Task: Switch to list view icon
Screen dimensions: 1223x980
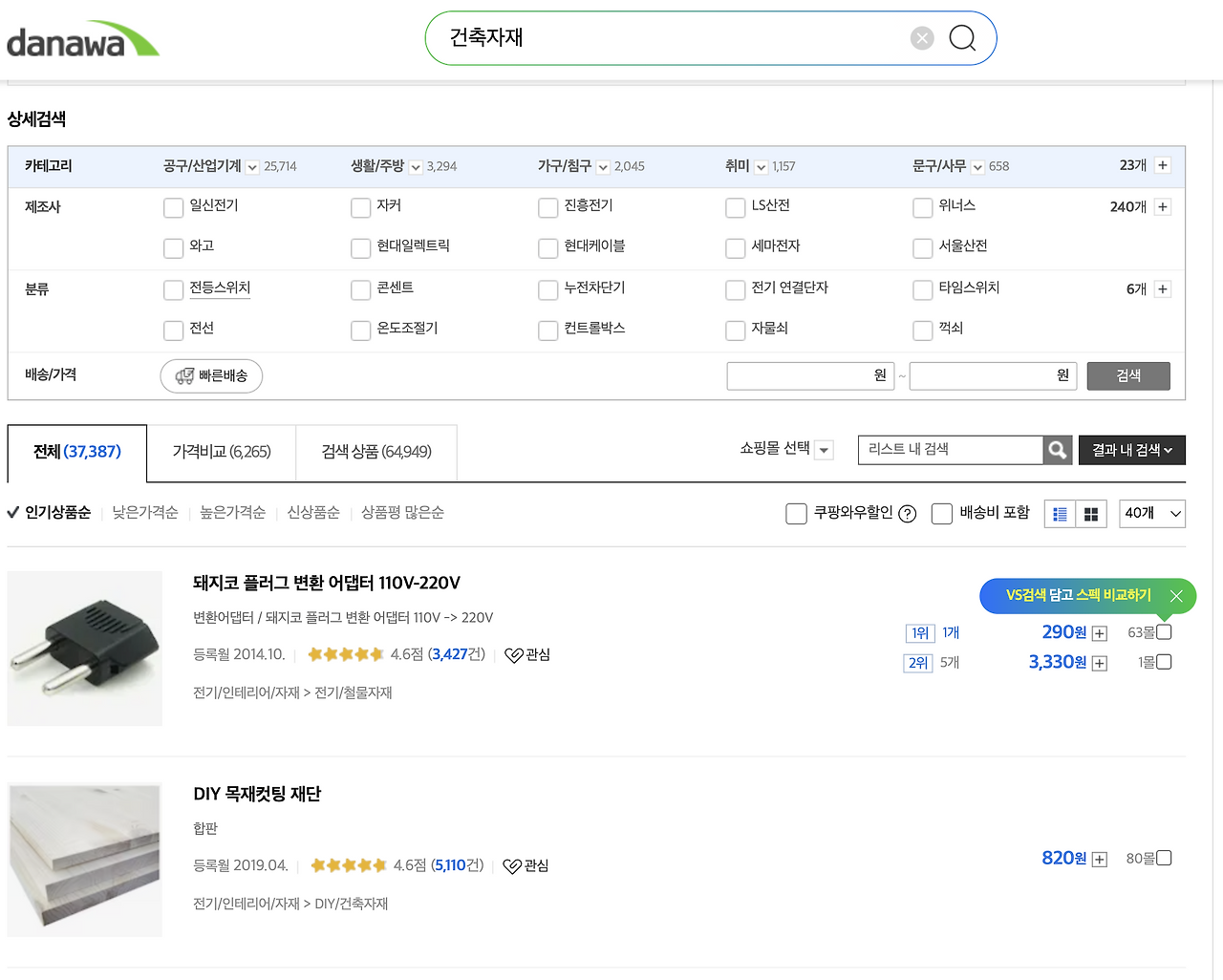Action: click(x=1060, y=514)
